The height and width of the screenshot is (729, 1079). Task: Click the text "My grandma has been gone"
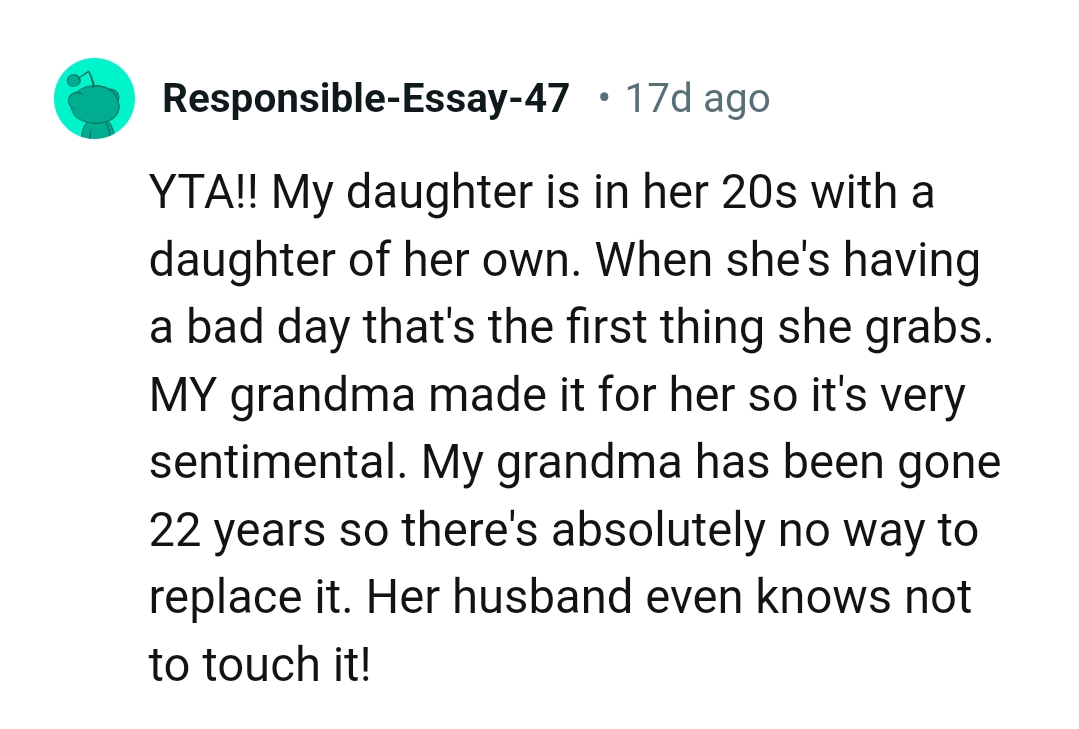[711, 462]
